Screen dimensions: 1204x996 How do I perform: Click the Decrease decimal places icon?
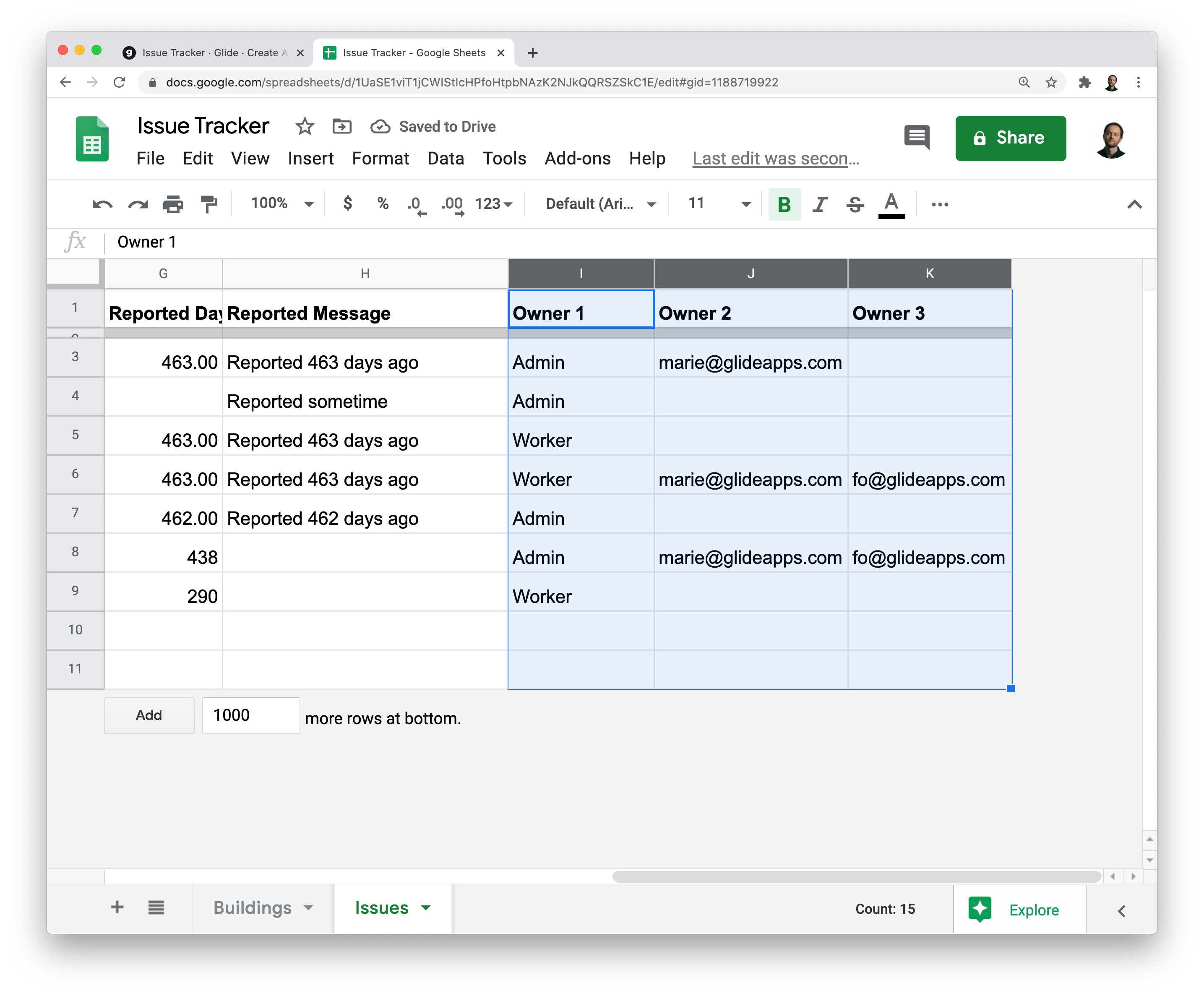417,204
